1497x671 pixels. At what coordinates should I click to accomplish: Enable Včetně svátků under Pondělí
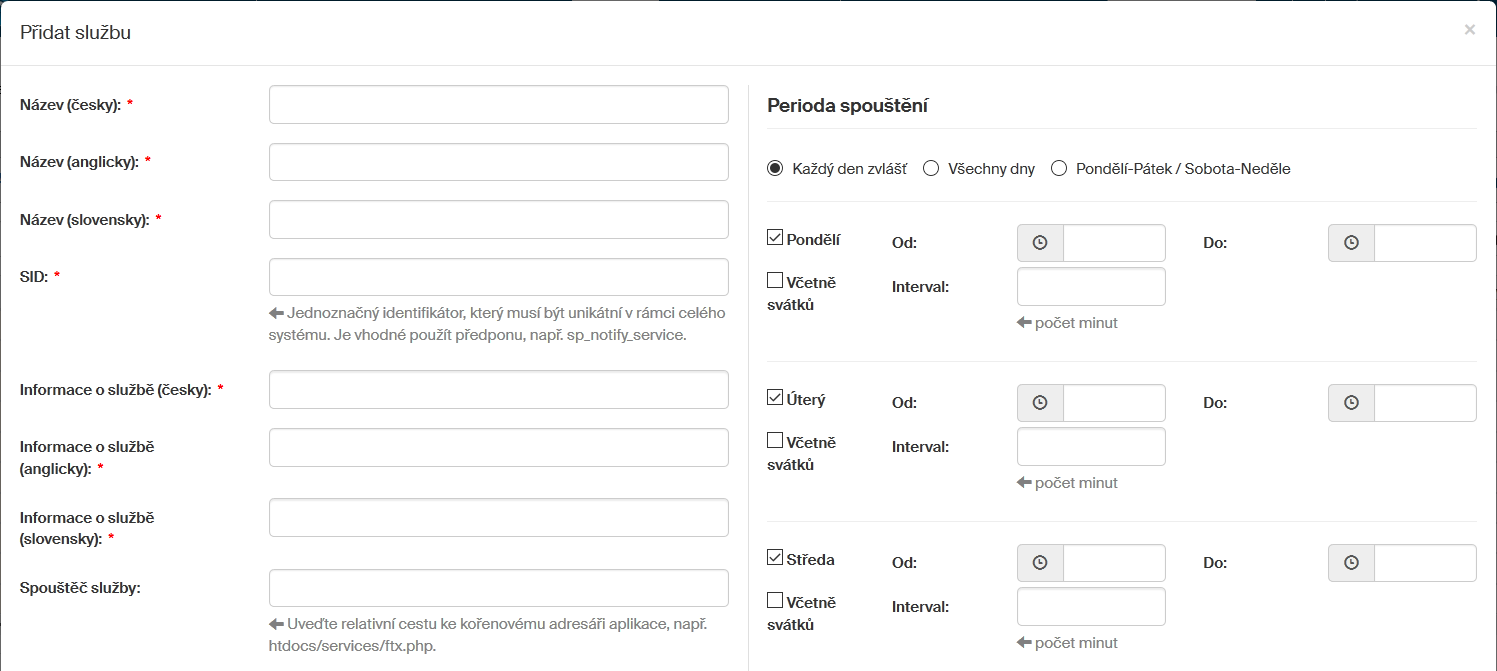click(775, 281)
